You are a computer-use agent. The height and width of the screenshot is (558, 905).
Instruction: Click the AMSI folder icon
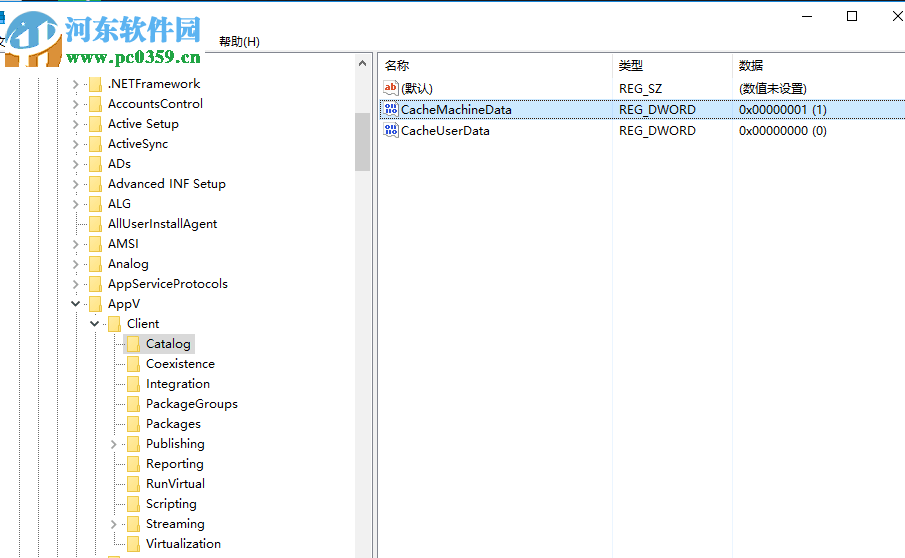coord(96,244)
